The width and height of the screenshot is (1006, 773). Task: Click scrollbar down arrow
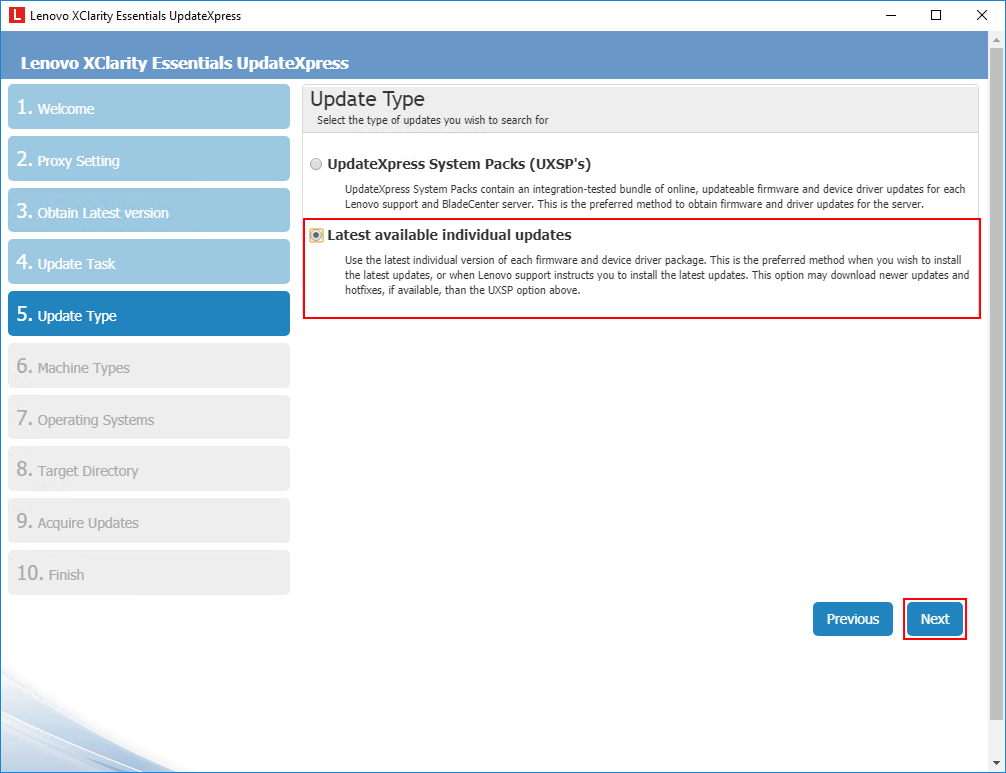(996, 763)
